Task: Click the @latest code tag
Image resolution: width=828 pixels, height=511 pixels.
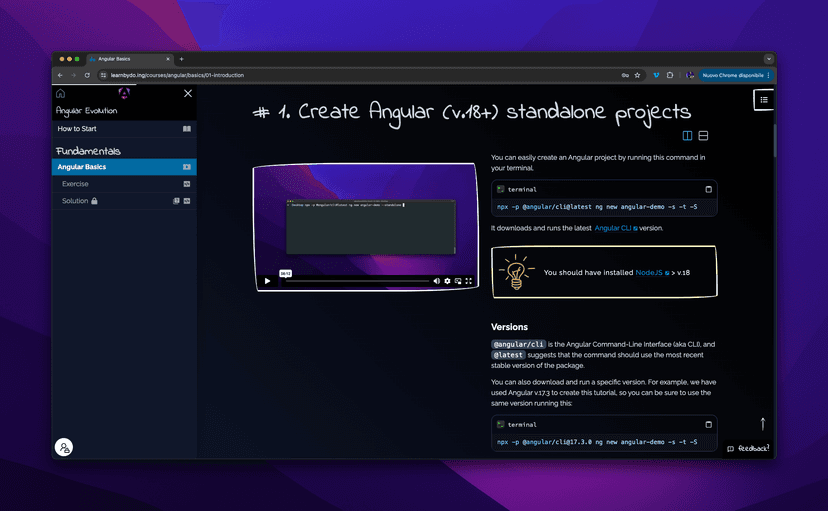Action: point(508,355)
